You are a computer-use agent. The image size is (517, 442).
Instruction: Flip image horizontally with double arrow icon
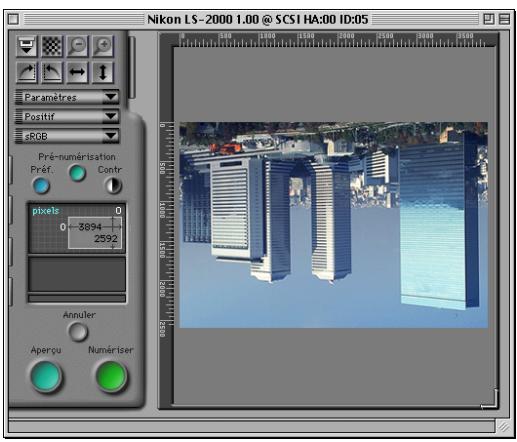click(x=77, y=72)
